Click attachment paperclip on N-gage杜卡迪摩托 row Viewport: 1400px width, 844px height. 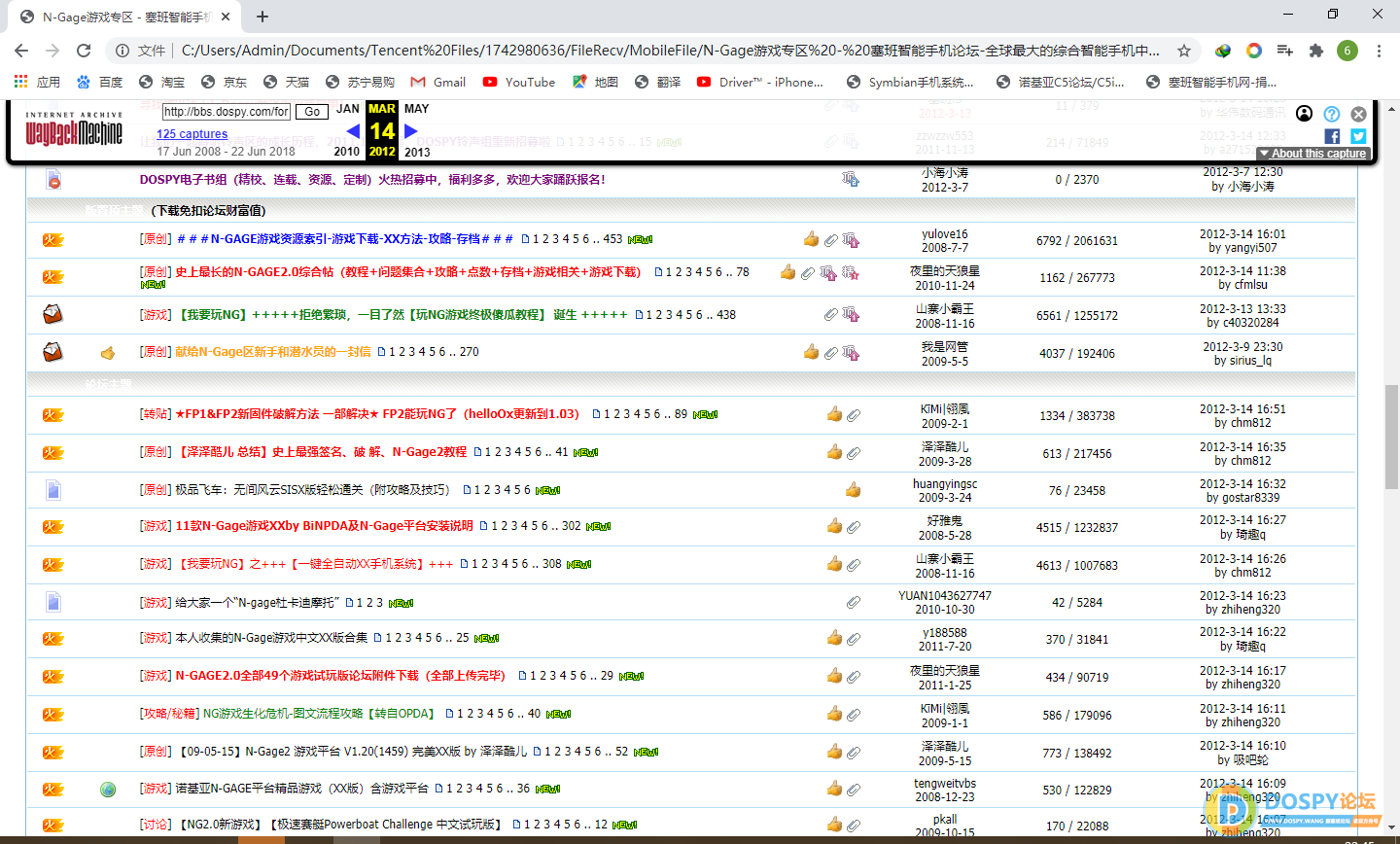[853, 603]
